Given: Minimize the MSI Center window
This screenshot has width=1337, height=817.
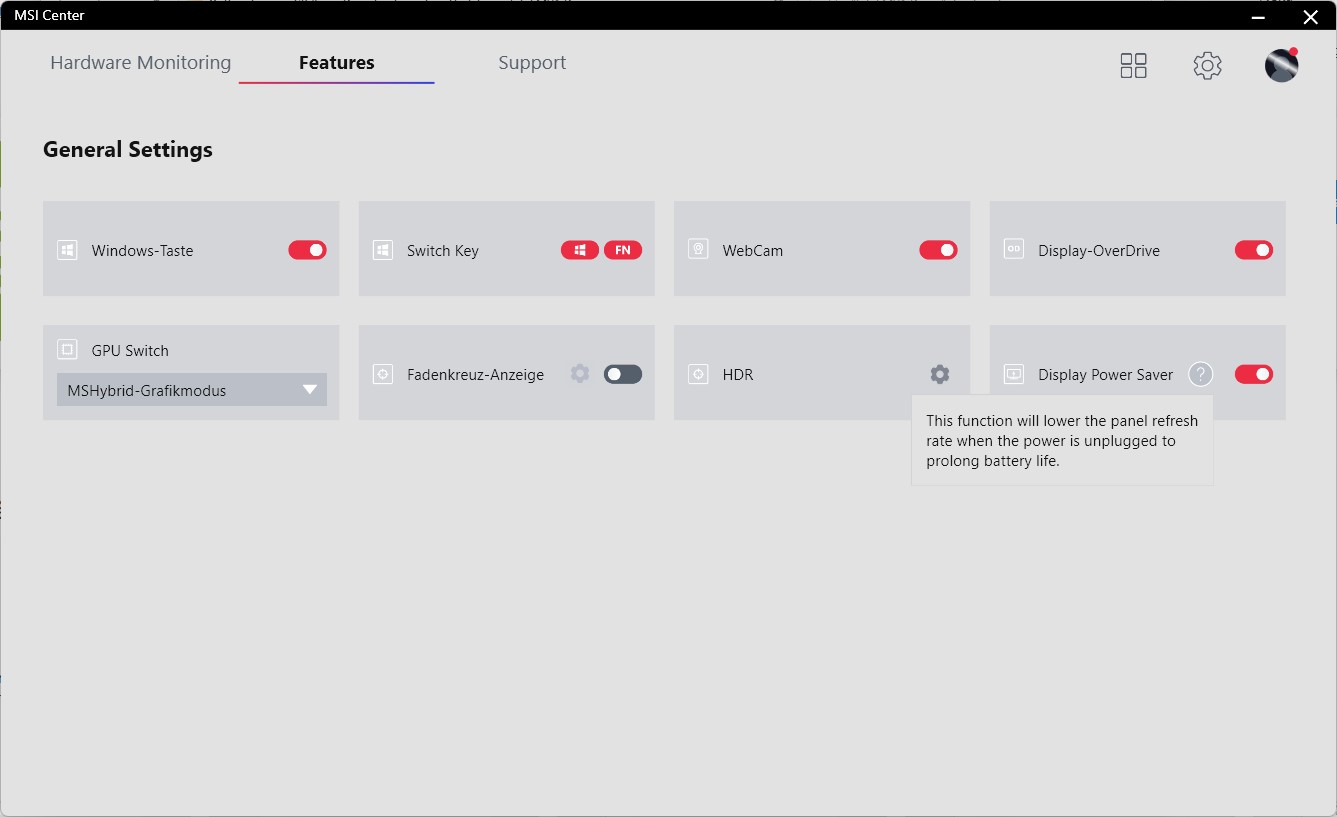Looking at the screenshot, I should pos(1259,16).
